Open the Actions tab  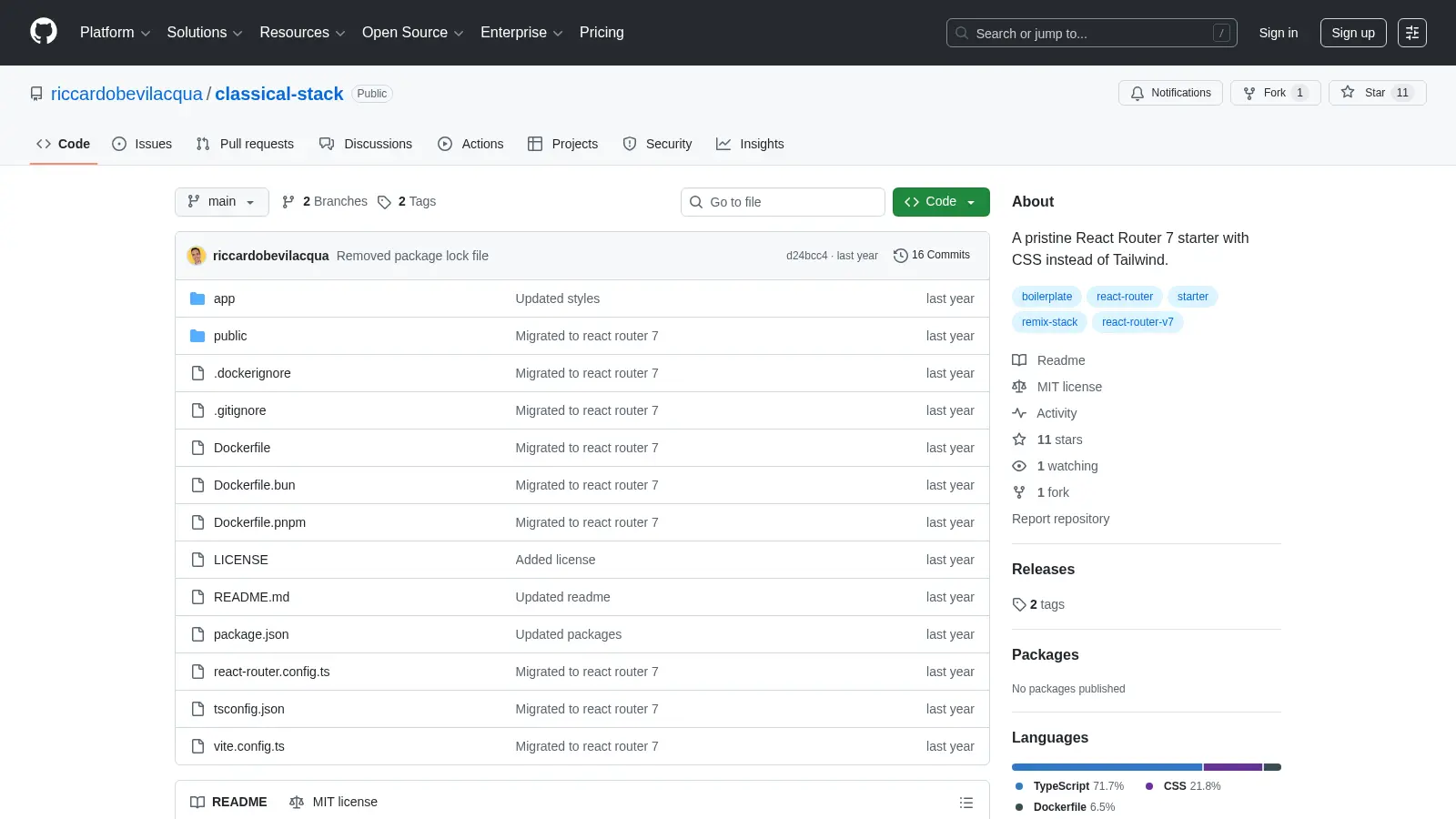[x=470, y=144]
